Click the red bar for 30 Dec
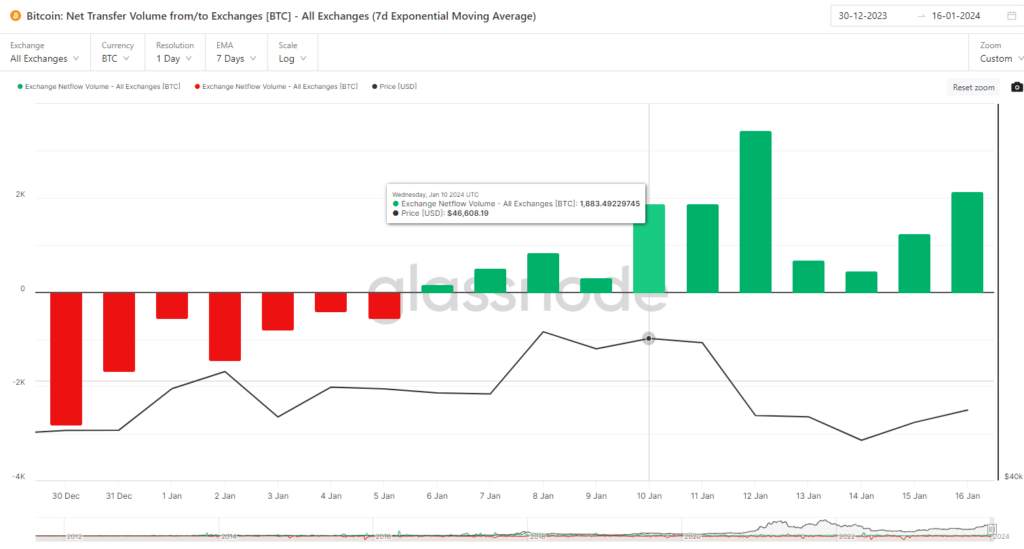Viewport: 1024px width, 549px height. 66,358
